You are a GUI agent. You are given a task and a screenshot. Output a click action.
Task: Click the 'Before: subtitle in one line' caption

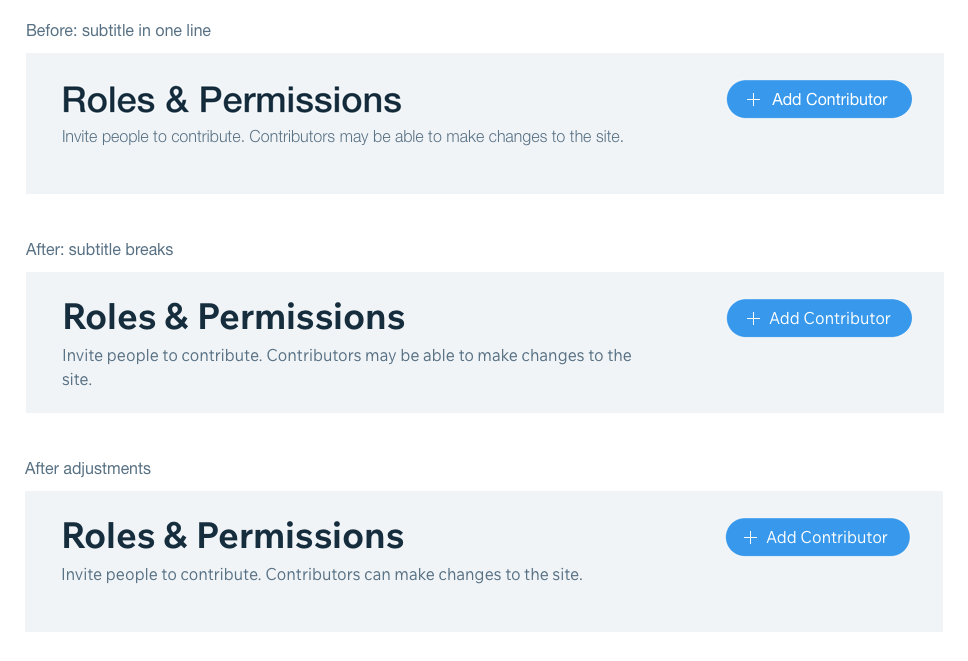(118, 31)
